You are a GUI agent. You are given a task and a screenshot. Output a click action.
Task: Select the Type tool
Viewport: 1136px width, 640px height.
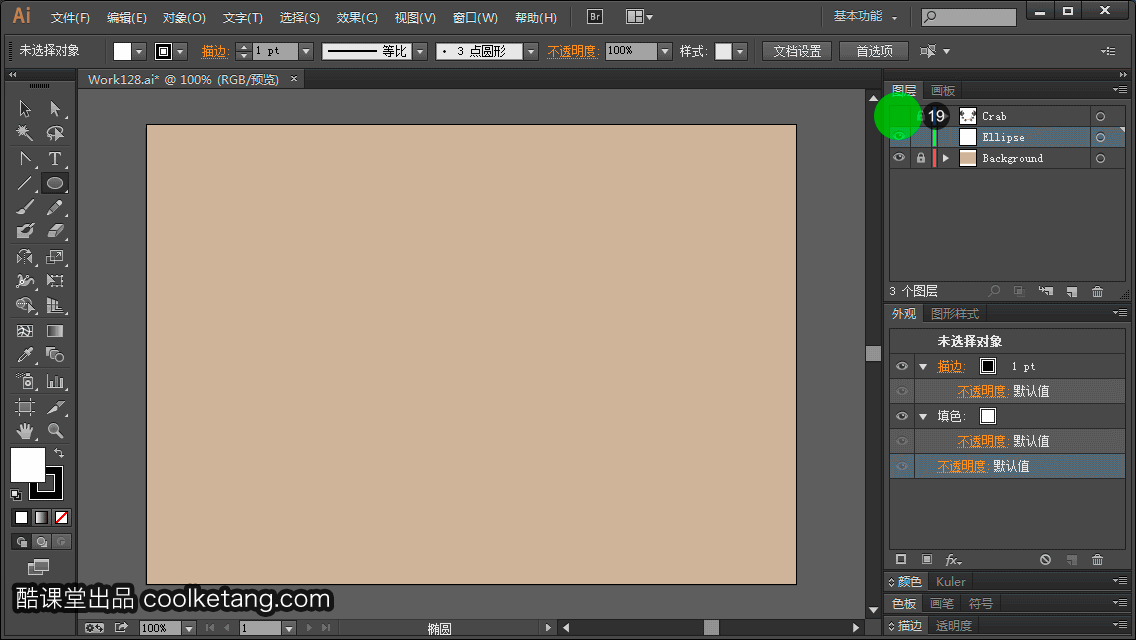point(55,158)
